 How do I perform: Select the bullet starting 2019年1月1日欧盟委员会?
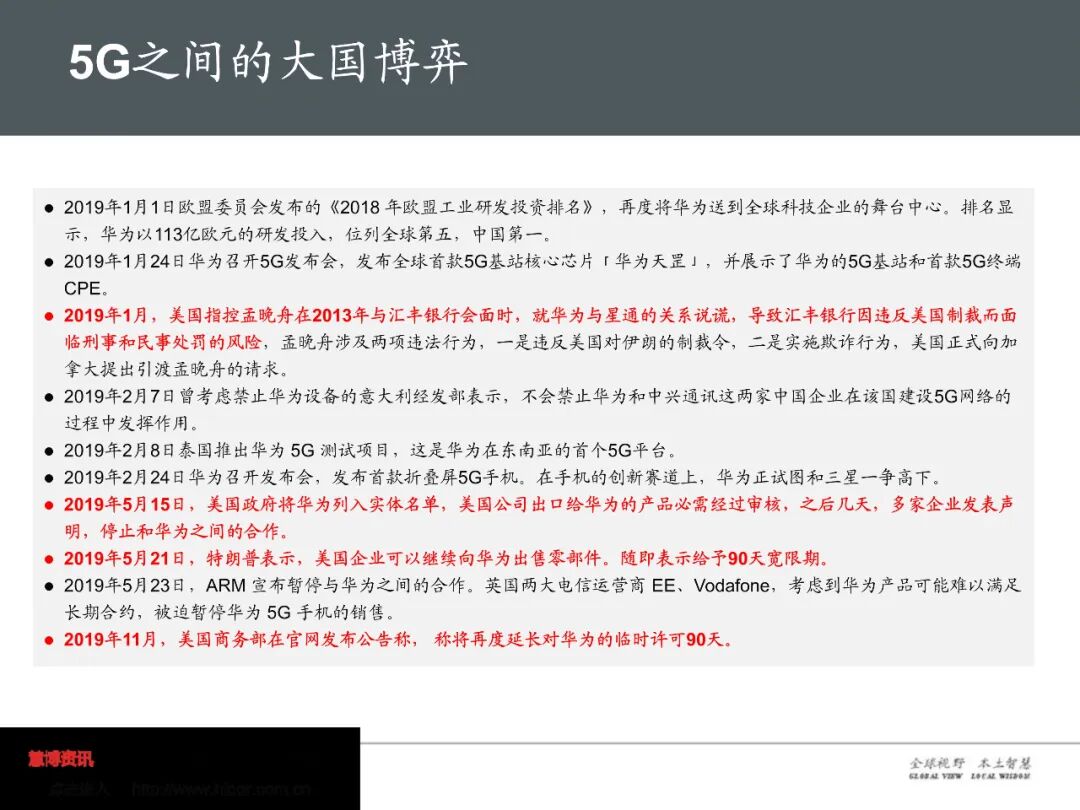(529, 220)
